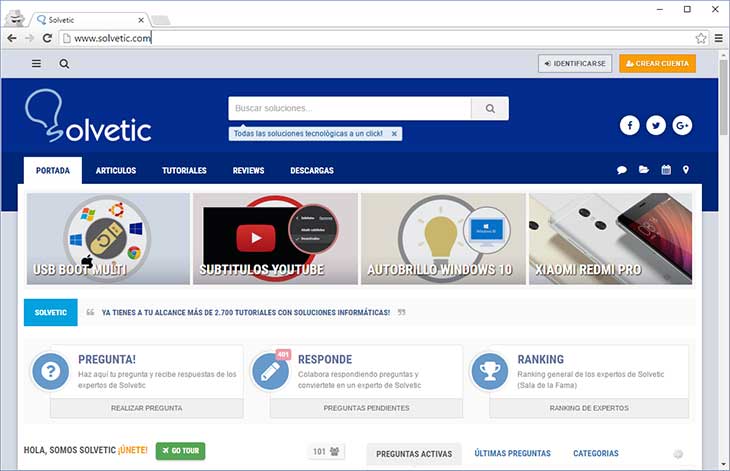
Task: Open Solvetic Facebook page icon
Action: (x=629, y=125)
